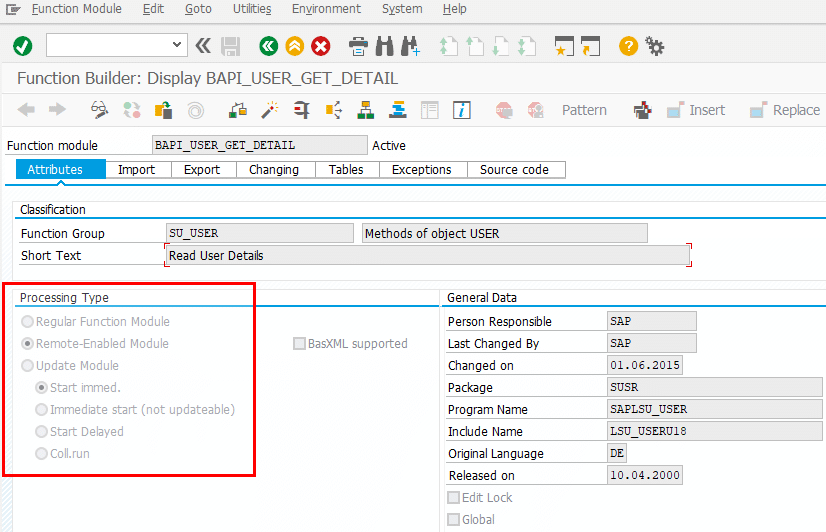826x532 pixels.
Task: Switch to the Changing tab
Action: [276, 170]
